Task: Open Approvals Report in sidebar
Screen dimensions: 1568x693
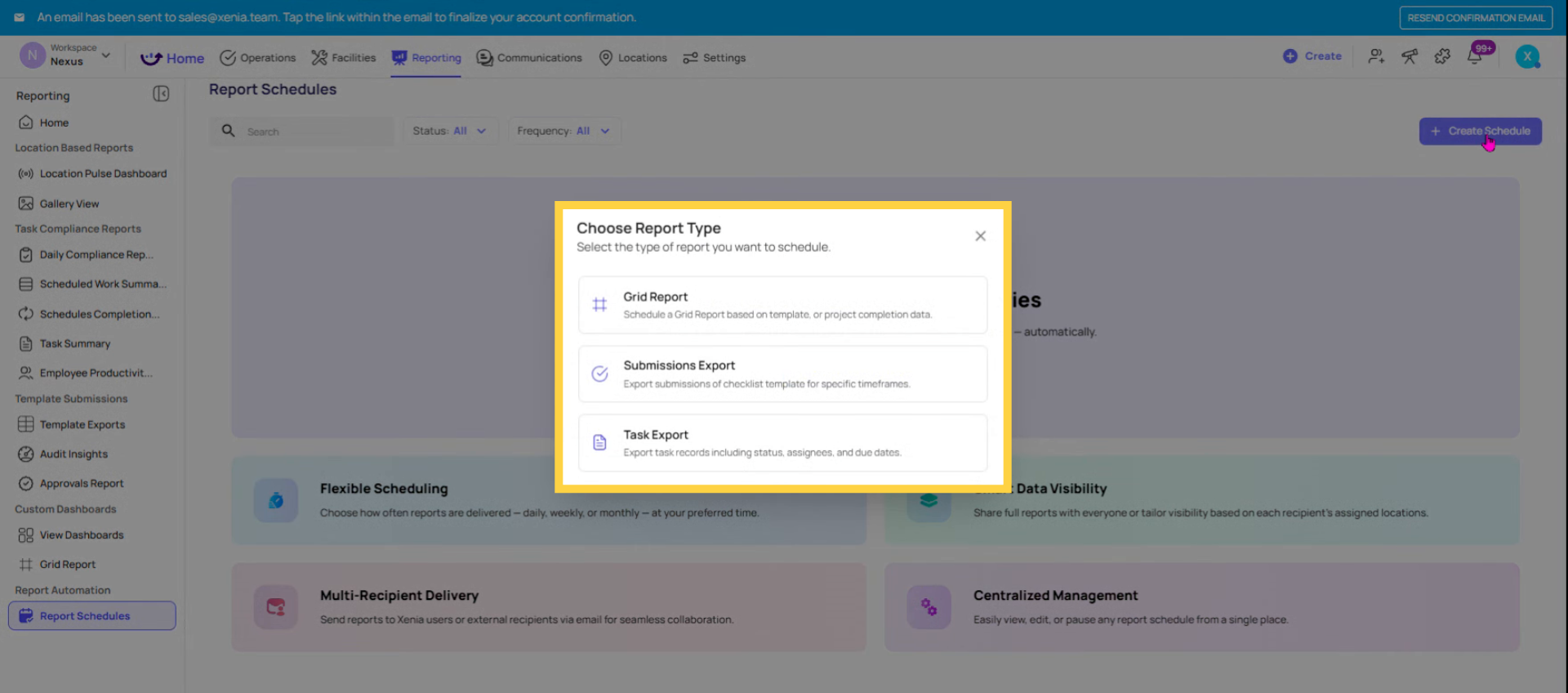Action: point(91,483)
